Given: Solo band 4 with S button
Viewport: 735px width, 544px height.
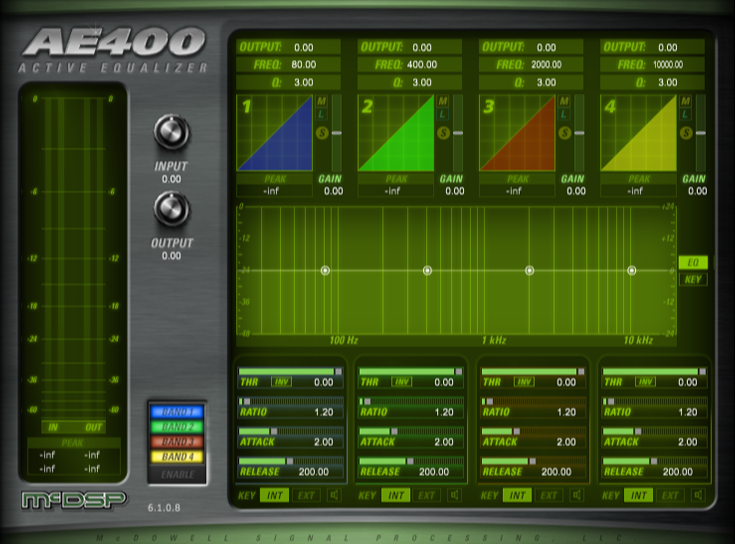Looking at the screenshot, I should point(686,133).
